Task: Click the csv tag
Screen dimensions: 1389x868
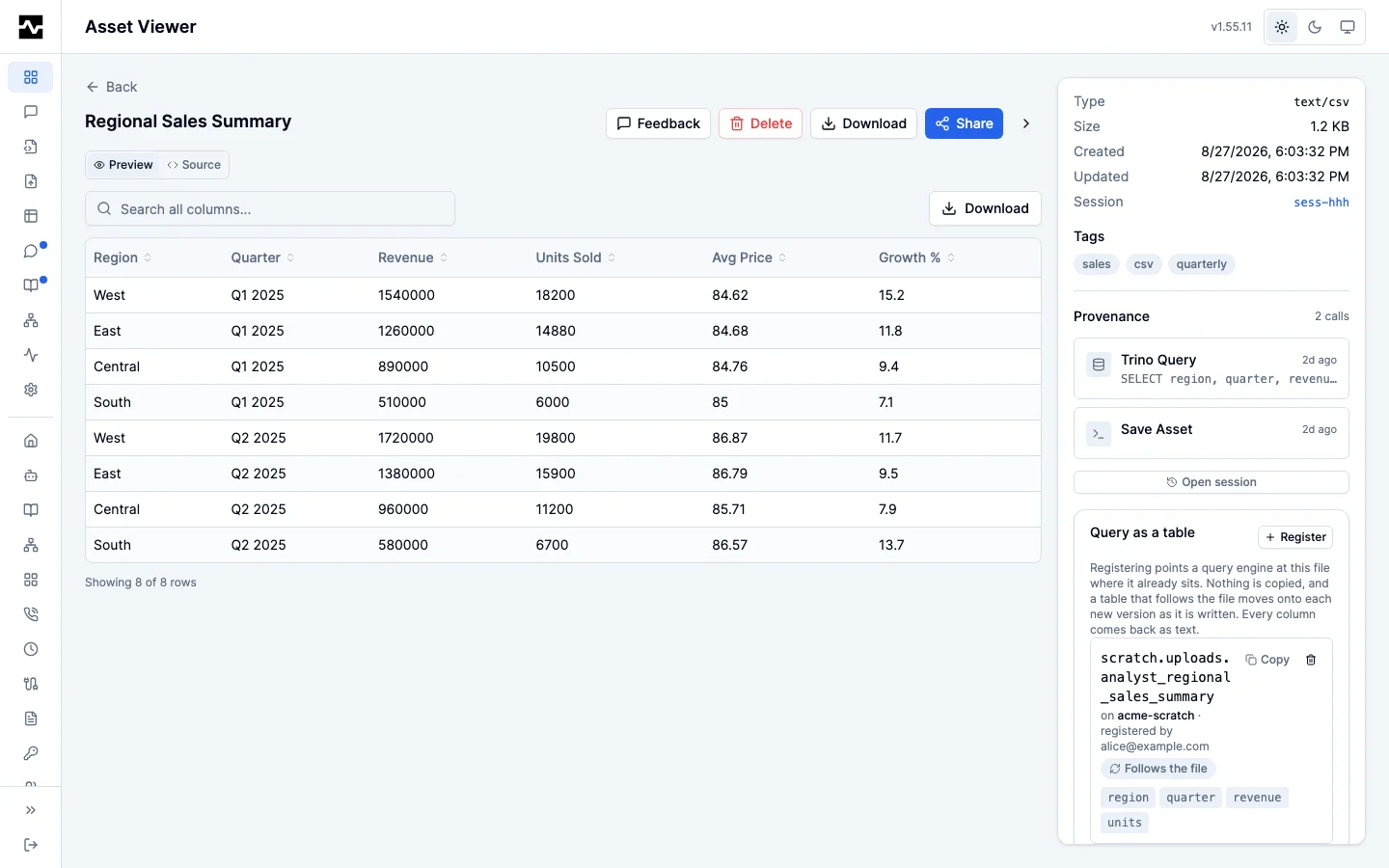Action: pos(1144,264)
